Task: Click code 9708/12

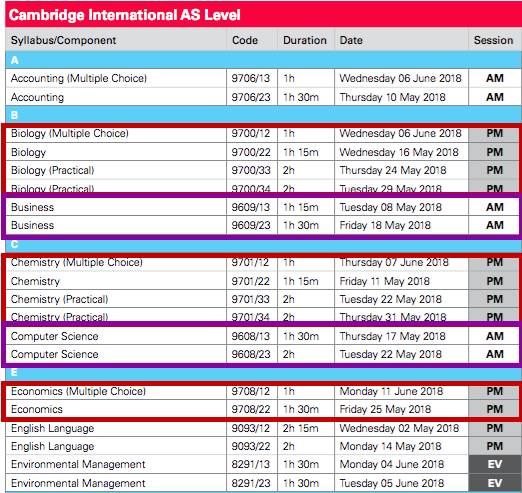Action: click(251, 391)
